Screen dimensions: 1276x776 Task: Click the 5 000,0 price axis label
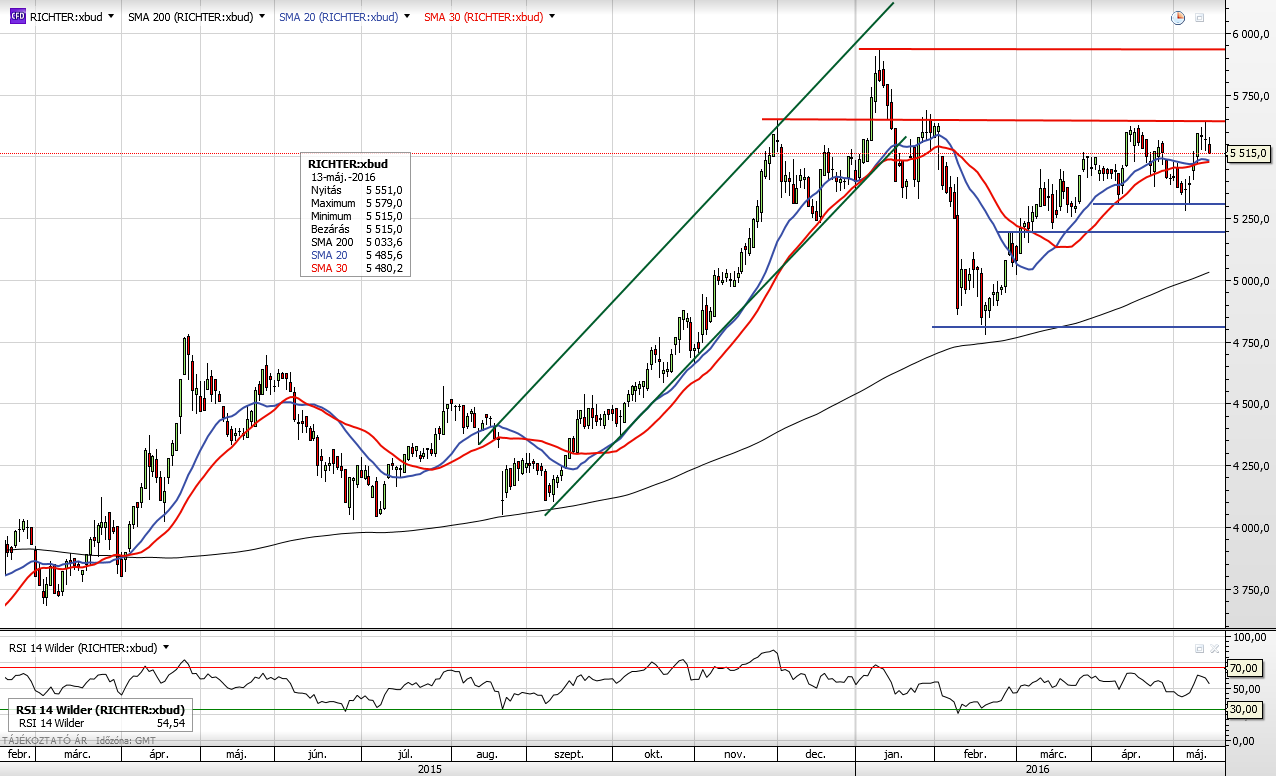point(1250,281)
